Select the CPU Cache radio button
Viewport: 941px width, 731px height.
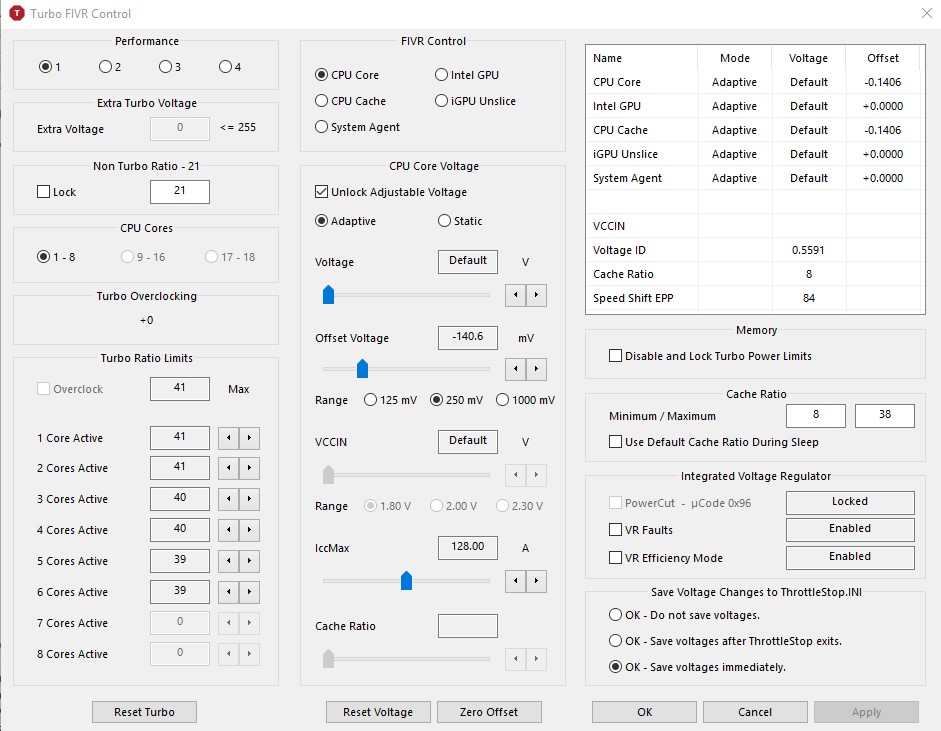pyautogui.click(x=322, y=101)
